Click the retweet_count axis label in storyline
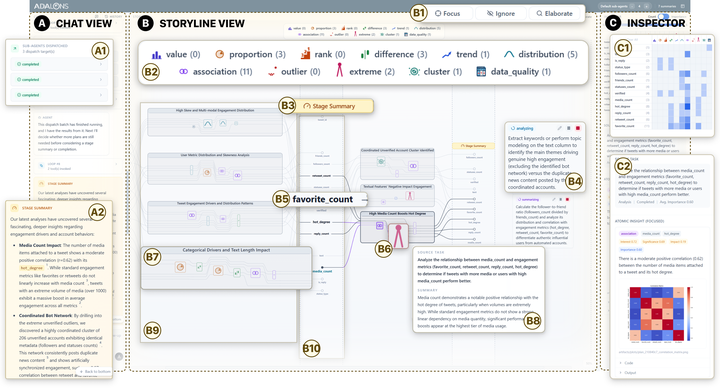 (321, 176)
